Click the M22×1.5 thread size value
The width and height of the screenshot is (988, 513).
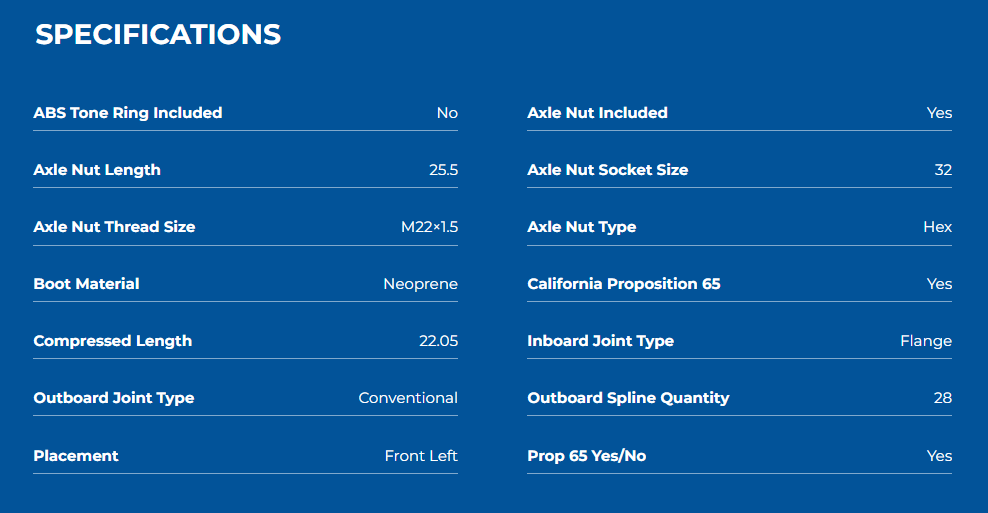[430, 227]
